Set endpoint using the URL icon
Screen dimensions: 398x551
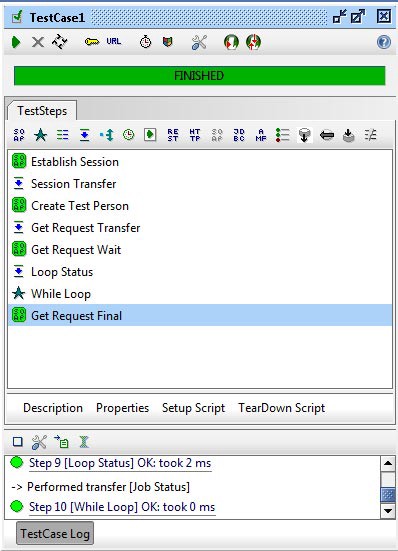pos(114,41)
